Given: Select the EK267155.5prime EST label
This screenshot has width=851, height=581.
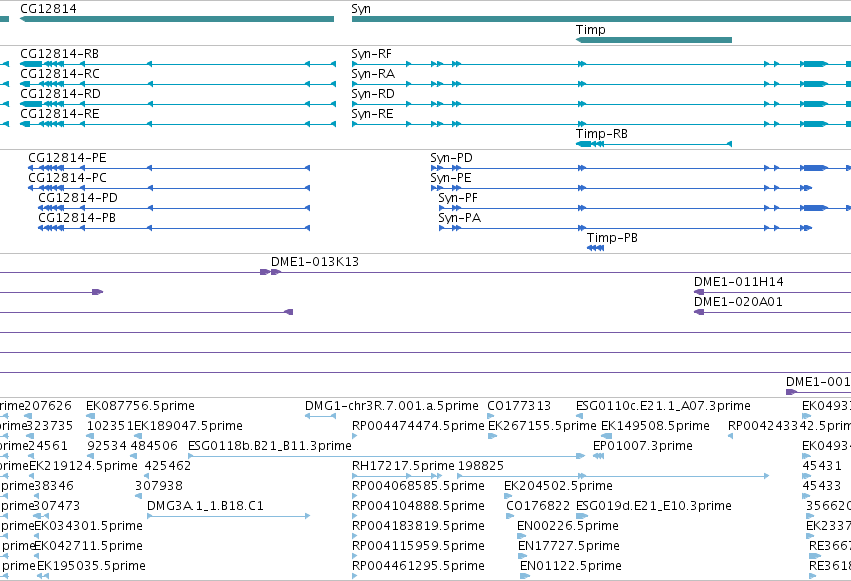Looking at the screenshot, I should coord(542,426).
